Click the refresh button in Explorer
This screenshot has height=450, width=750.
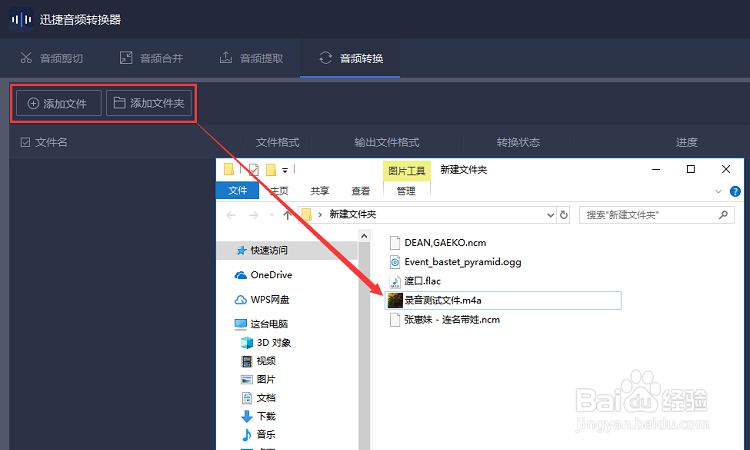click(564, 215)
